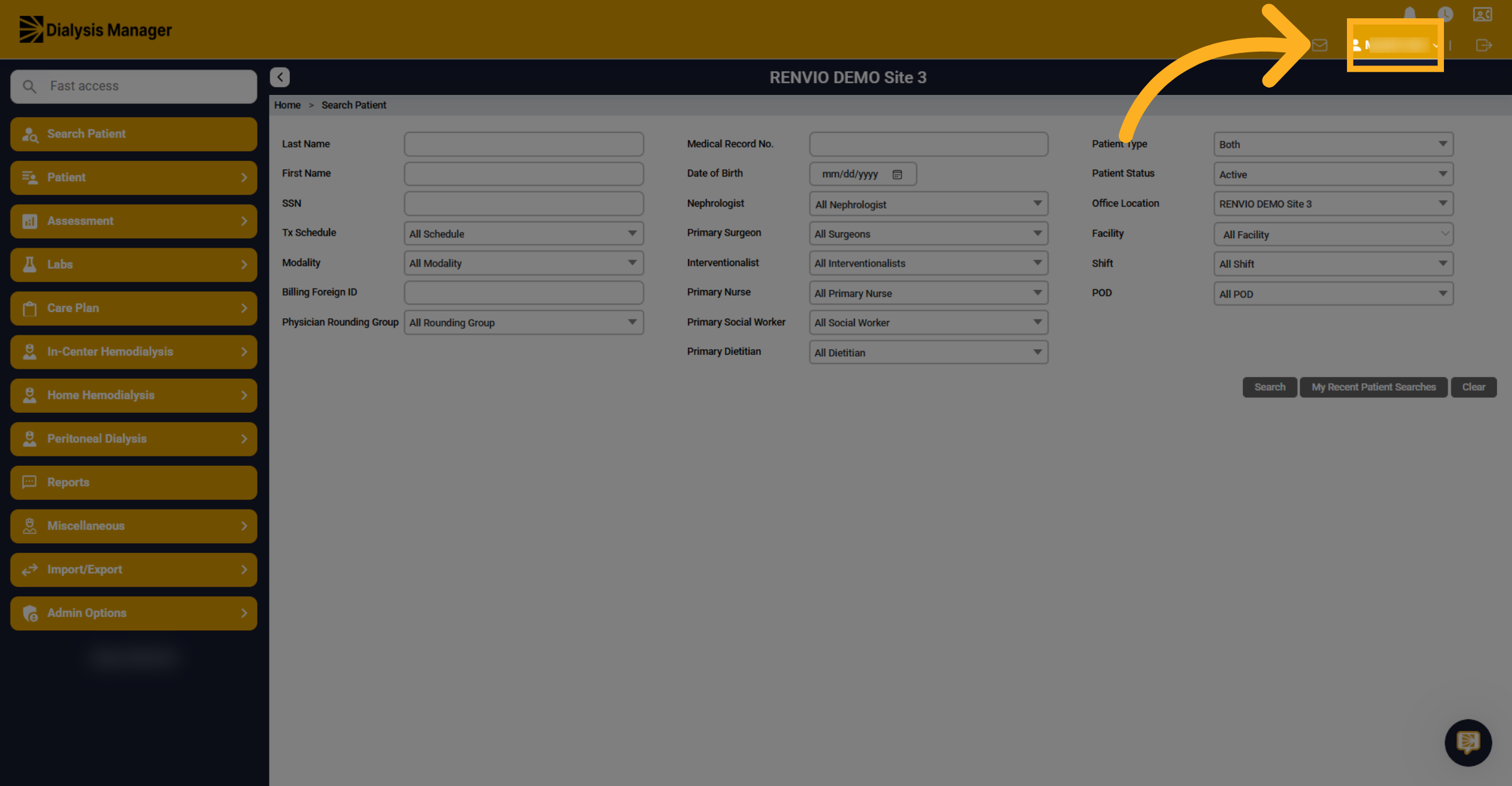The height and width of the screenshot is (786, 1512).
Task: Click the calendar icon in Date of Birth
Action: 897,175
